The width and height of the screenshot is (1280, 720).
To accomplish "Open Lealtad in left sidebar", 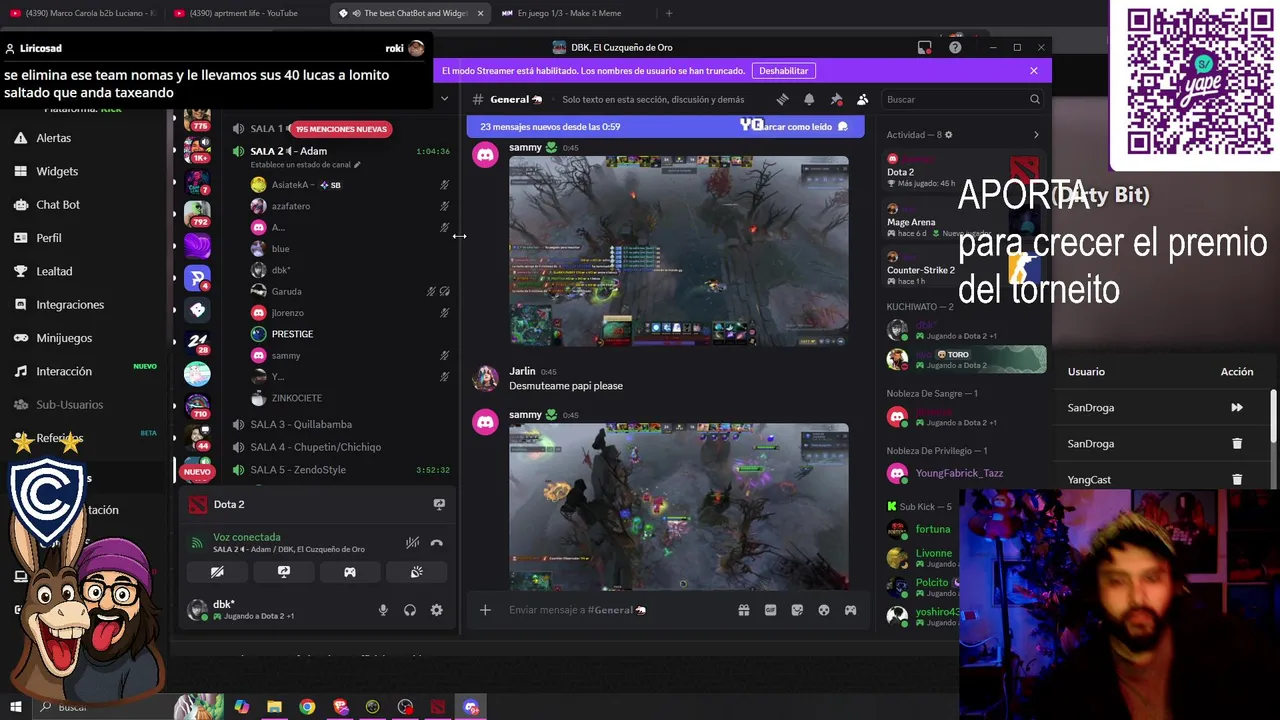I will coord(54,271).
